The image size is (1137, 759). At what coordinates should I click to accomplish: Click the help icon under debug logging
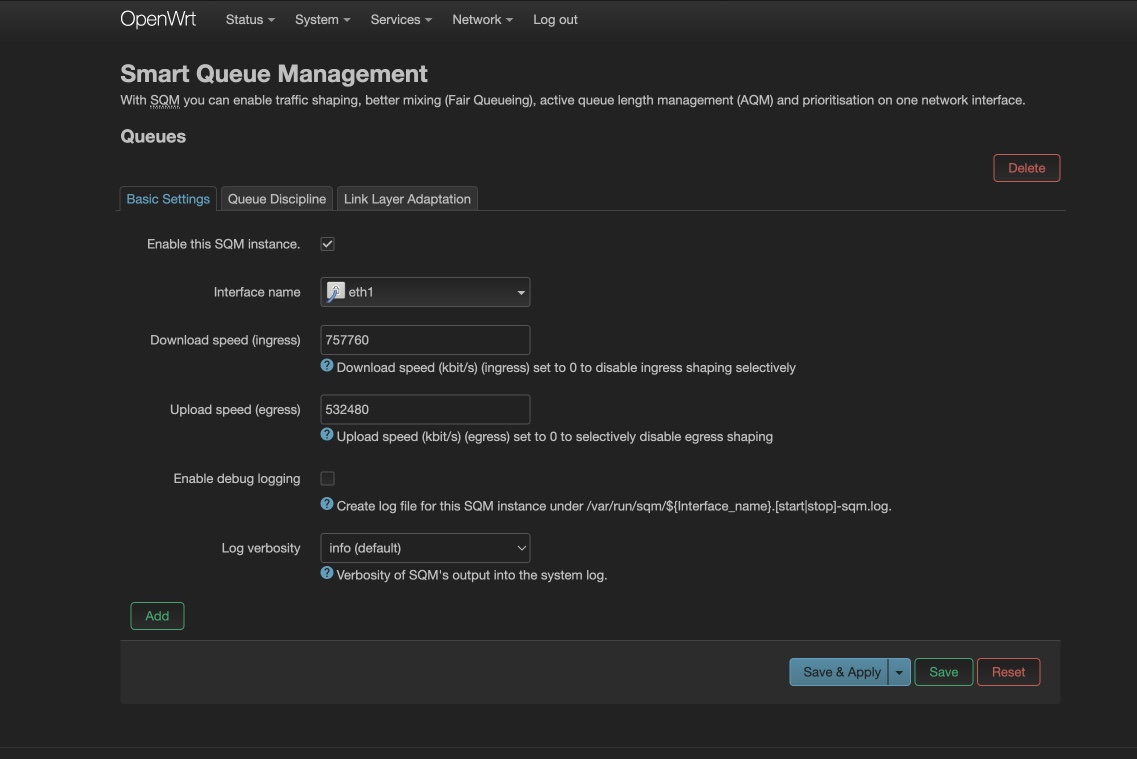(327, 504)
